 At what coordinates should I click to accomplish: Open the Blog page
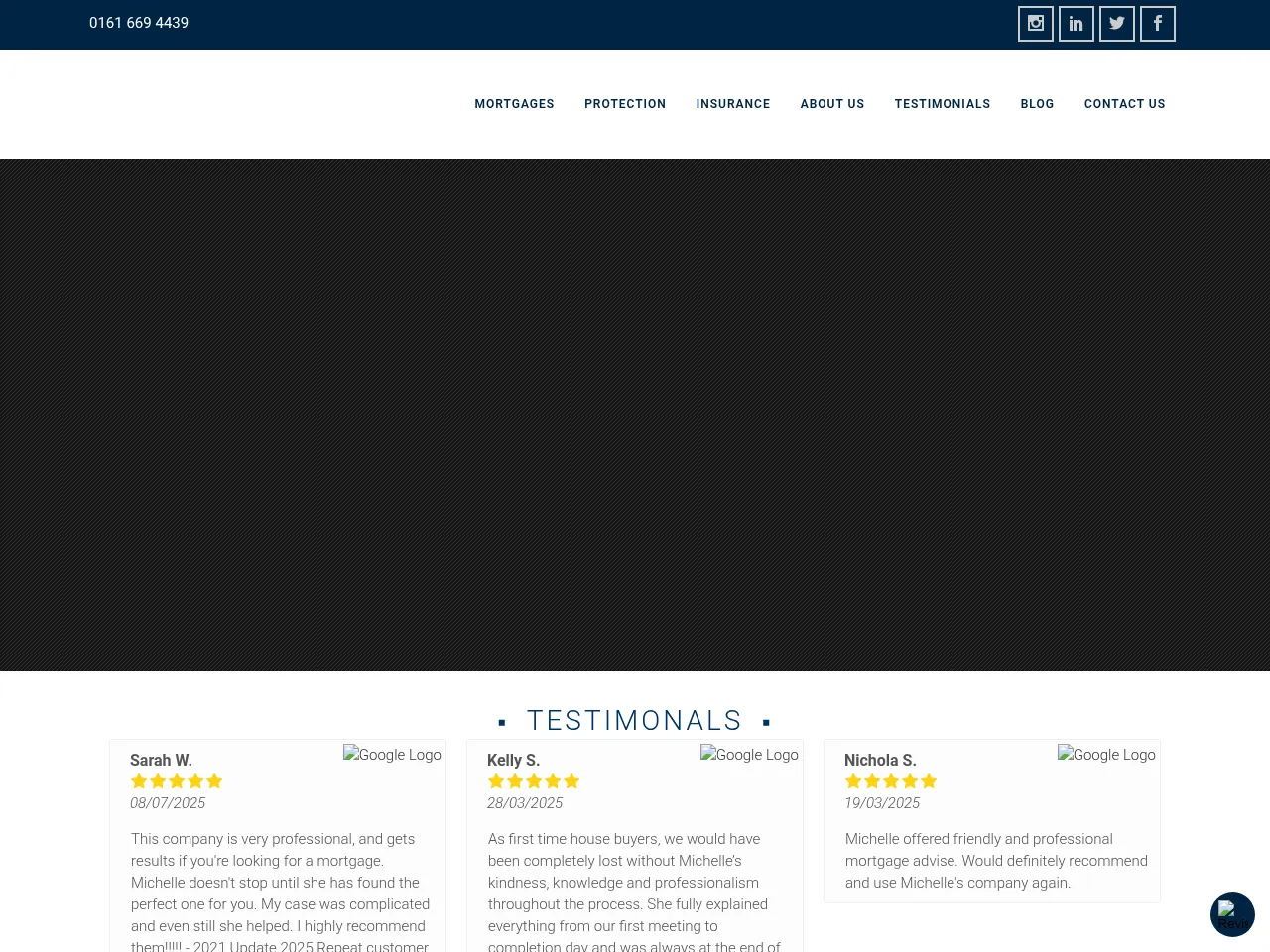pyautogui.click(x=1037, y=104)
